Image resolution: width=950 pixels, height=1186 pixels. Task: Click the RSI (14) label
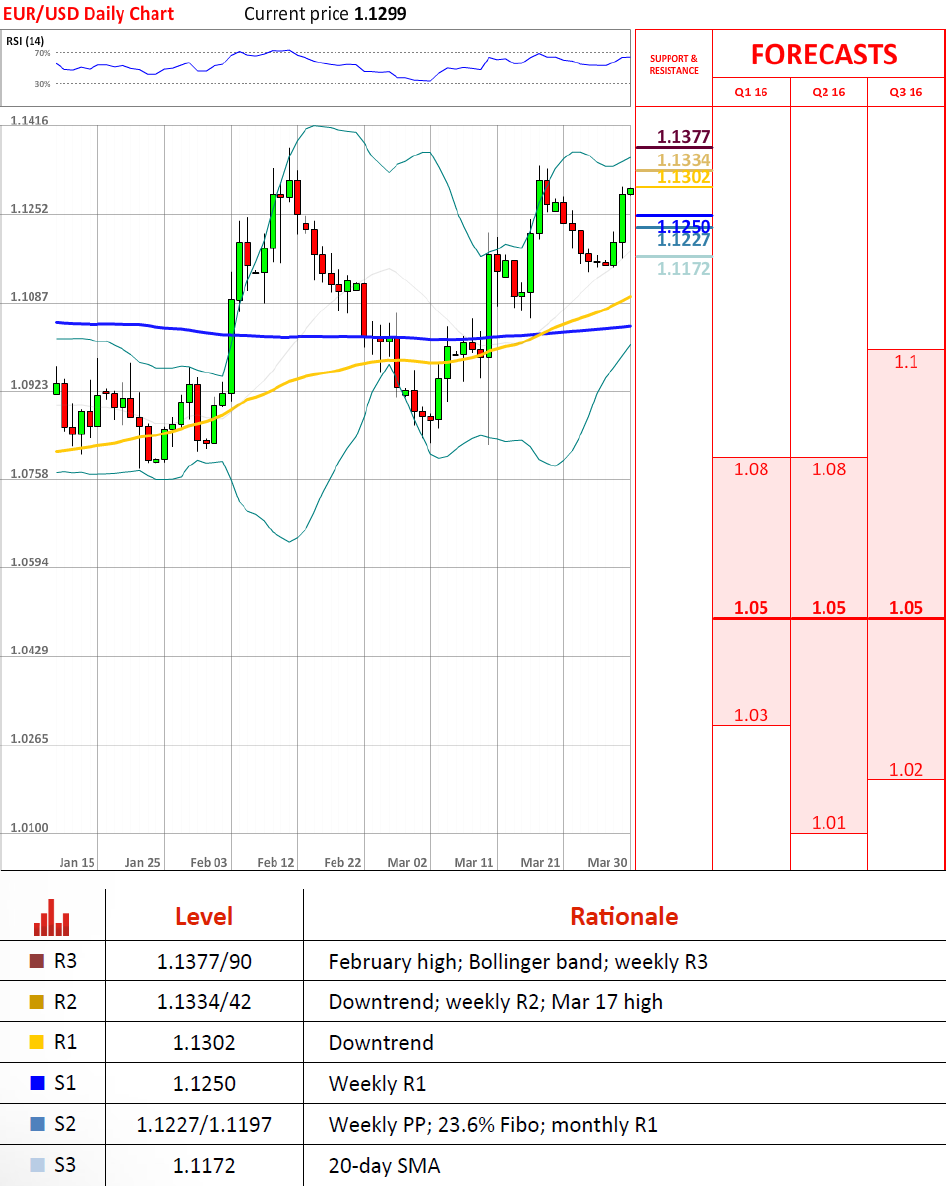point(25,41)
